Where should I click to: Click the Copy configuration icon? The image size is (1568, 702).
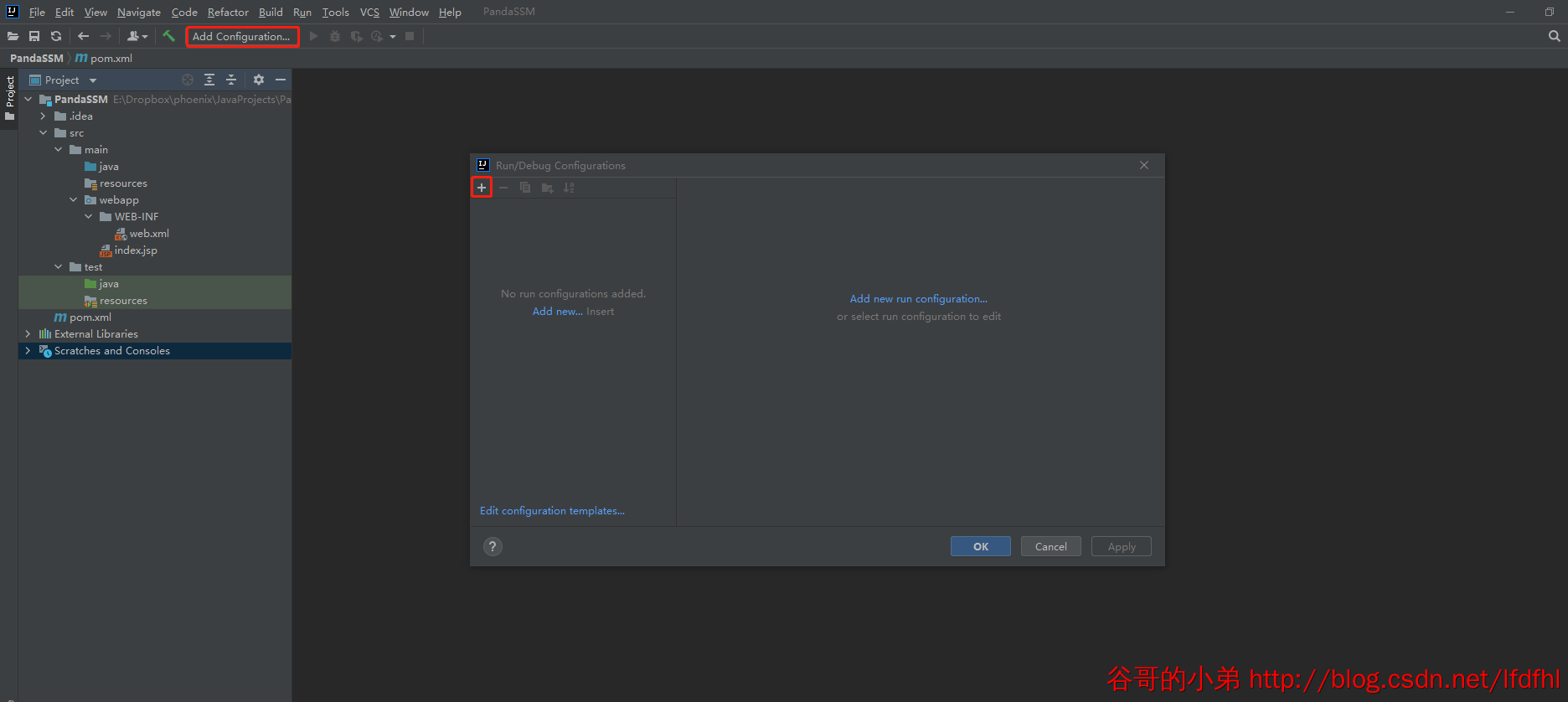click(x=525, y=188)
